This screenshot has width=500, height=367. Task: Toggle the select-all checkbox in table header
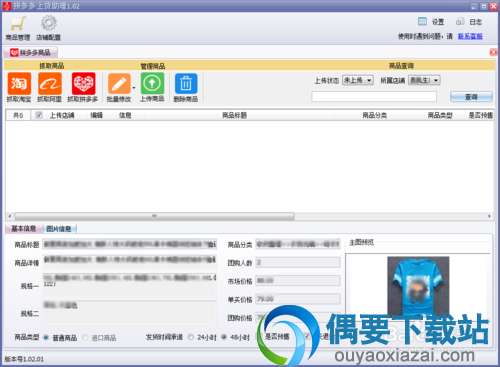(39, 115)
